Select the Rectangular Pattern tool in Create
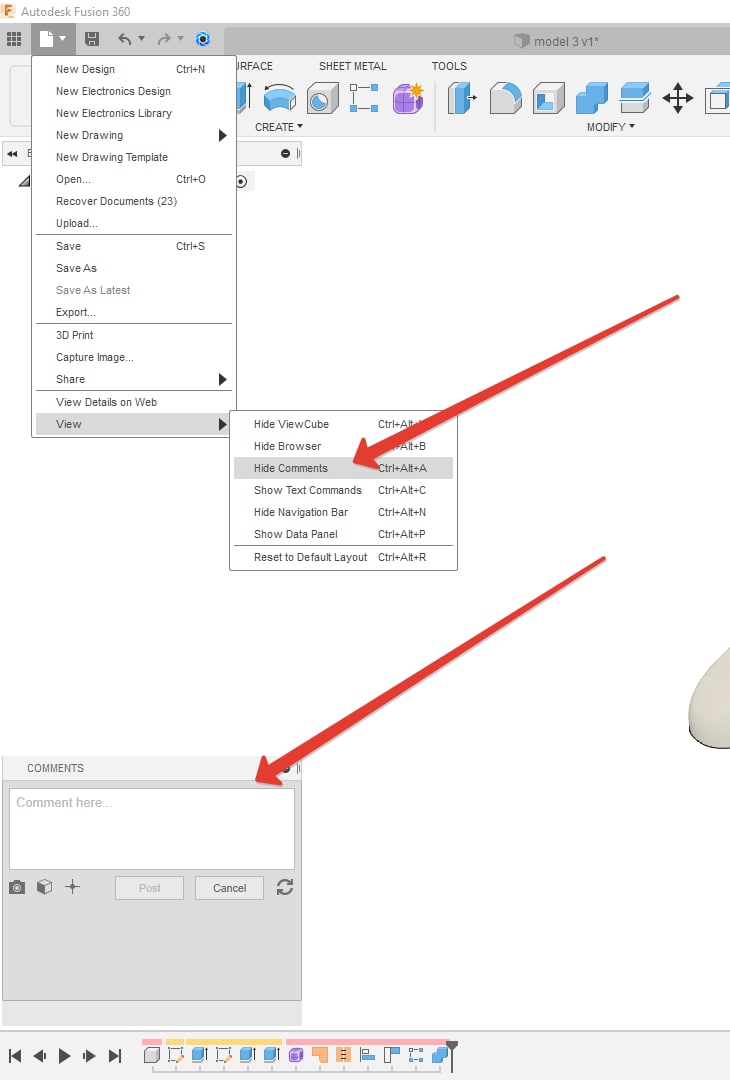Image resolution: width=730 pixels, height=1080 pixels. pos(364,98)
